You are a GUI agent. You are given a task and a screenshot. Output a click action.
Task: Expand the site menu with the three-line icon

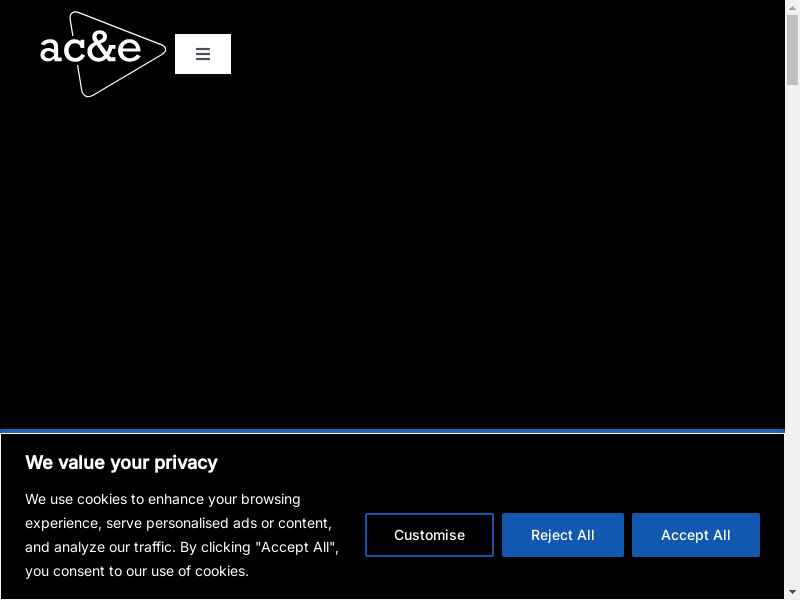coord(203,54)
